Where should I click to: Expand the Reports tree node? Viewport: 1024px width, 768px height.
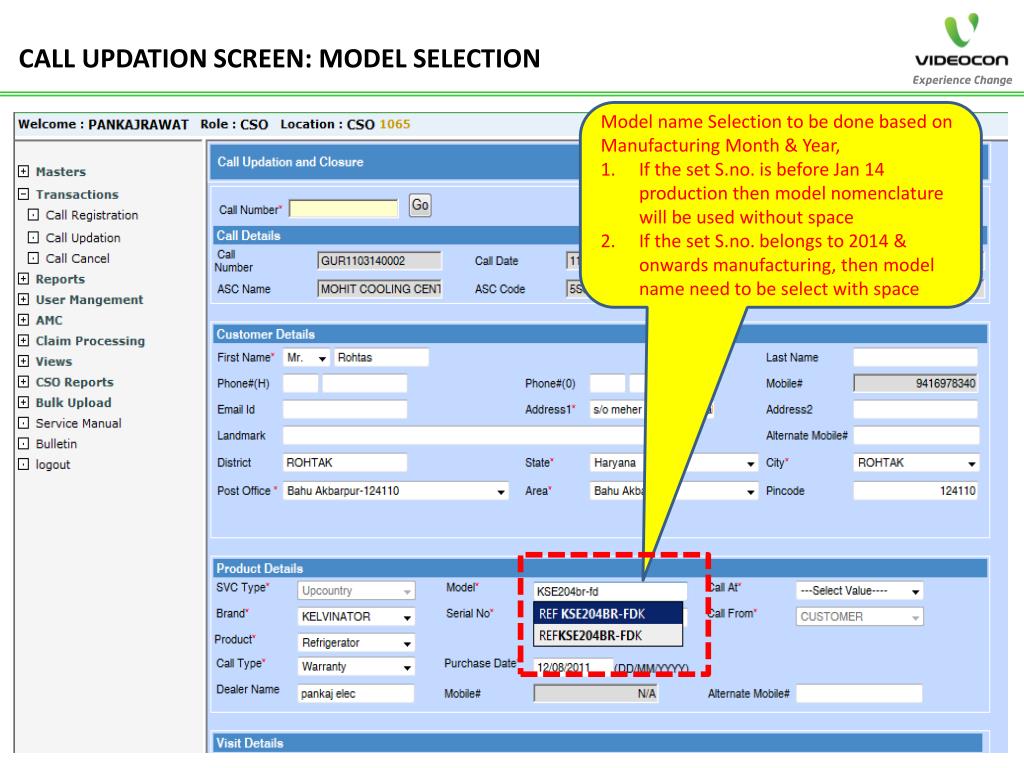click(x=24, y=279)
